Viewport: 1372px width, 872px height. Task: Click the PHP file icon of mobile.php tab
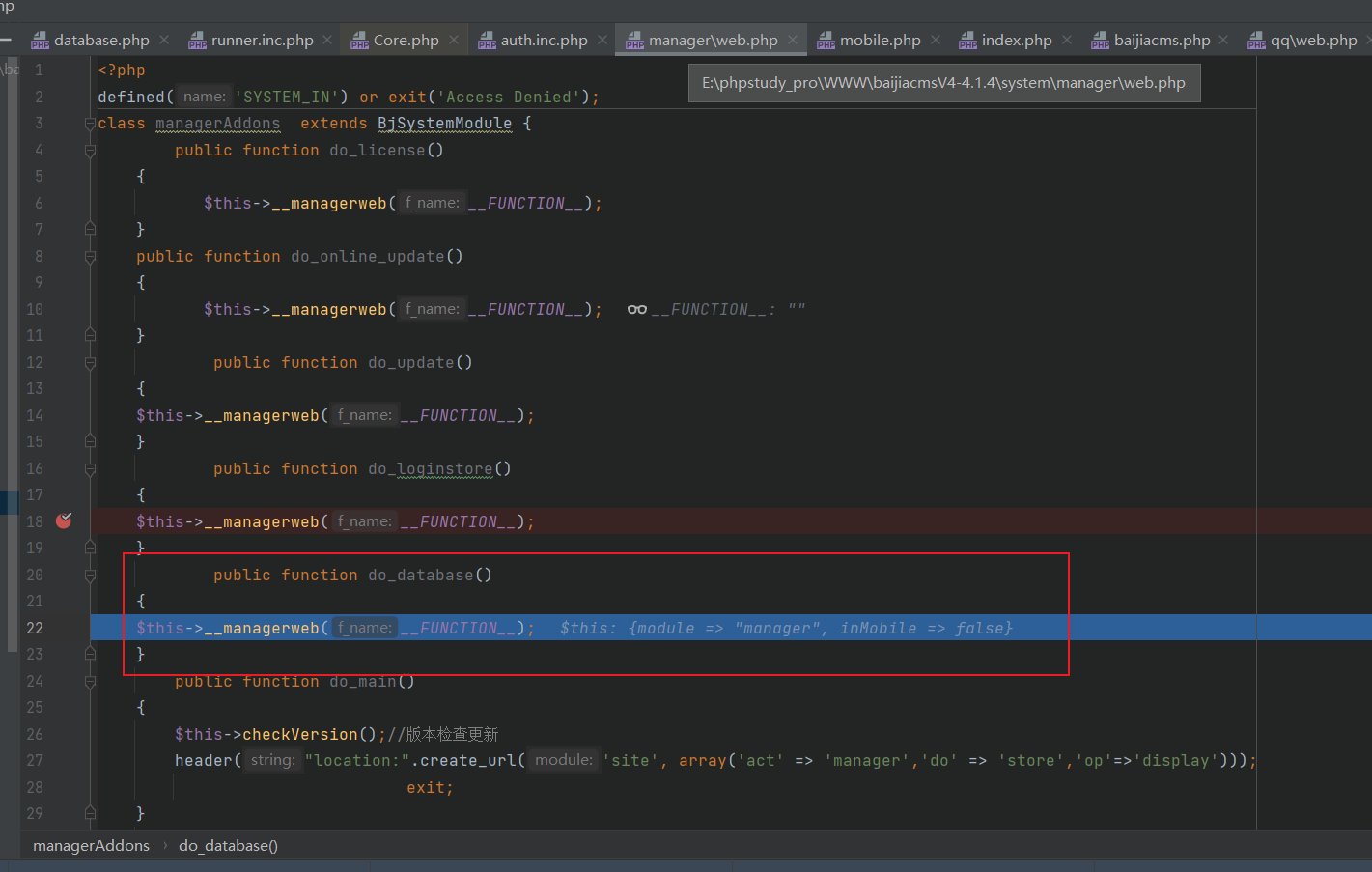(x=826, y=41)
